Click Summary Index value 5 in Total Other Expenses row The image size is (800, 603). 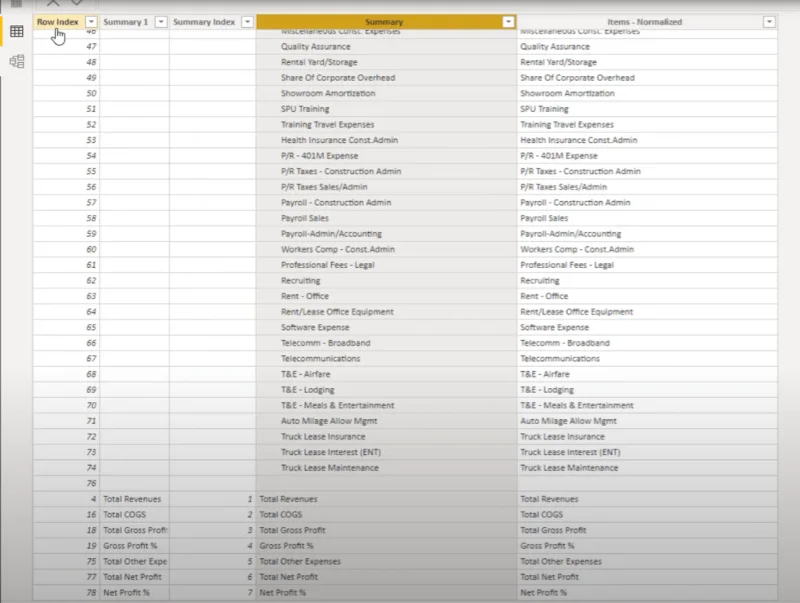250,561
